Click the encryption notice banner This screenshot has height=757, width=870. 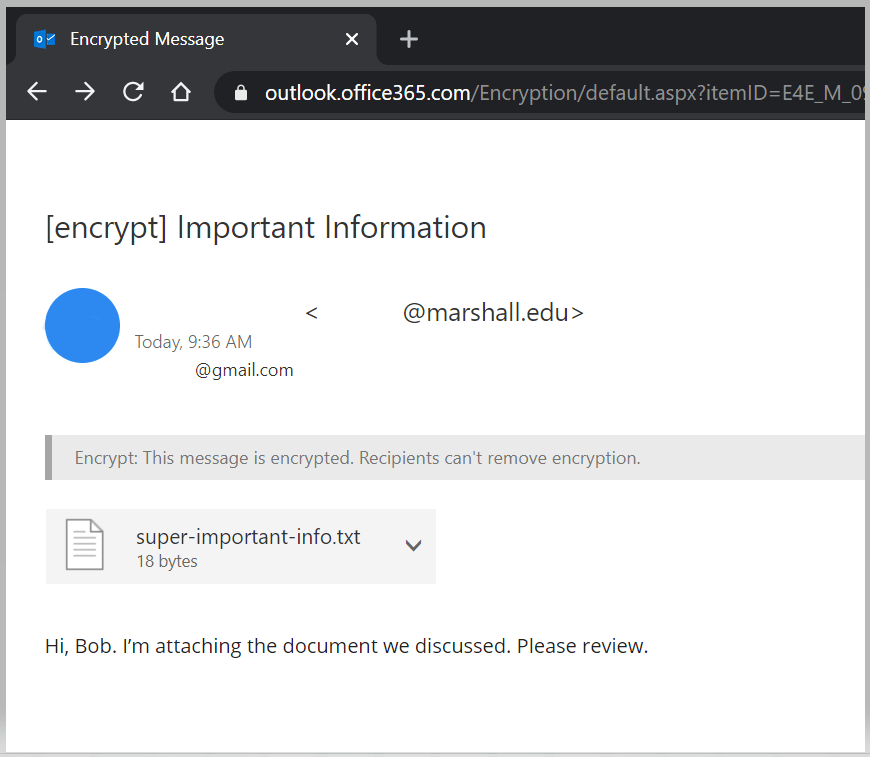(x=357, y=457)
